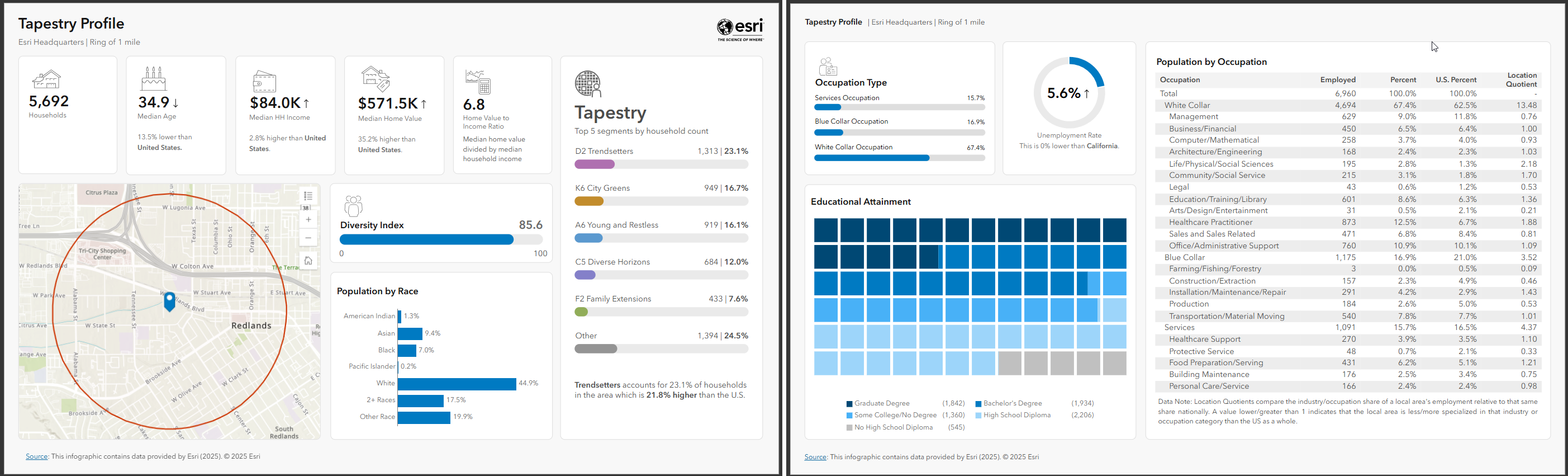1568x476 pixels.
Task: Click the Median HH Income up arrow
Action: (x=306, y=103)
